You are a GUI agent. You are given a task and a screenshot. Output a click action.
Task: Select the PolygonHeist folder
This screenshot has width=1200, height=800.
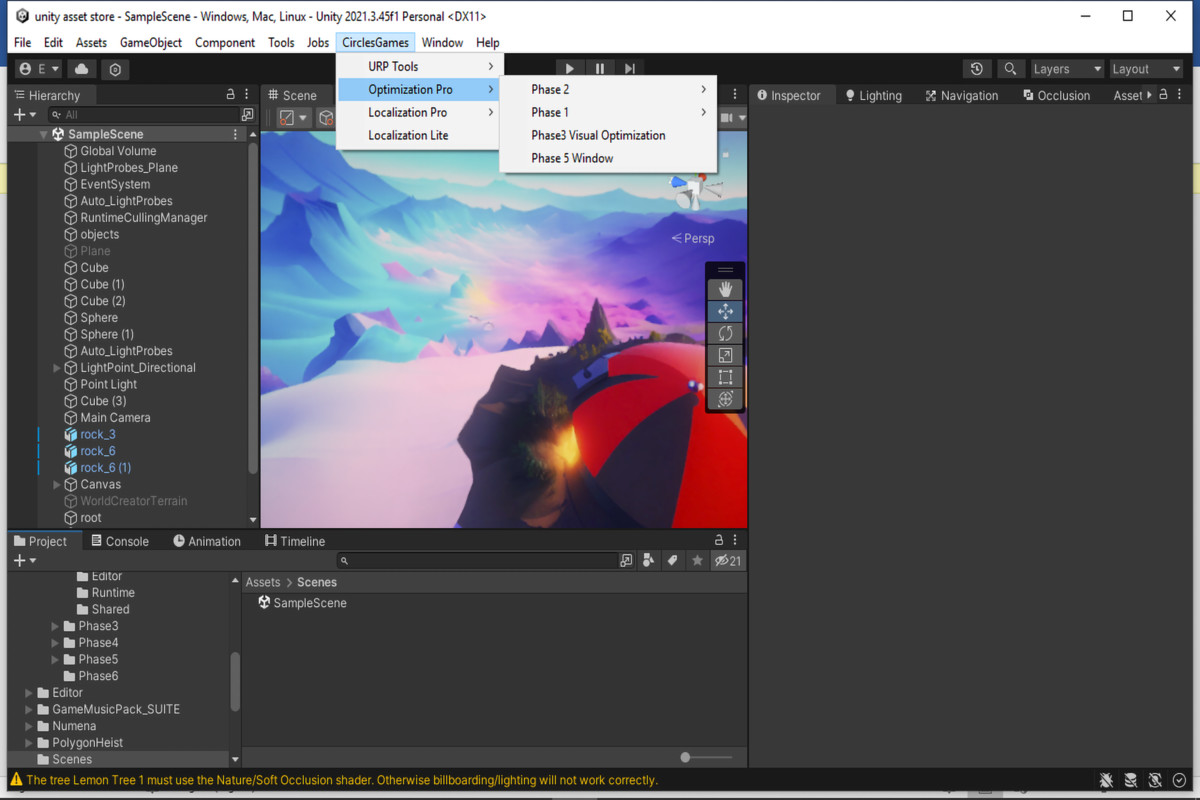[x=88, y=743]
